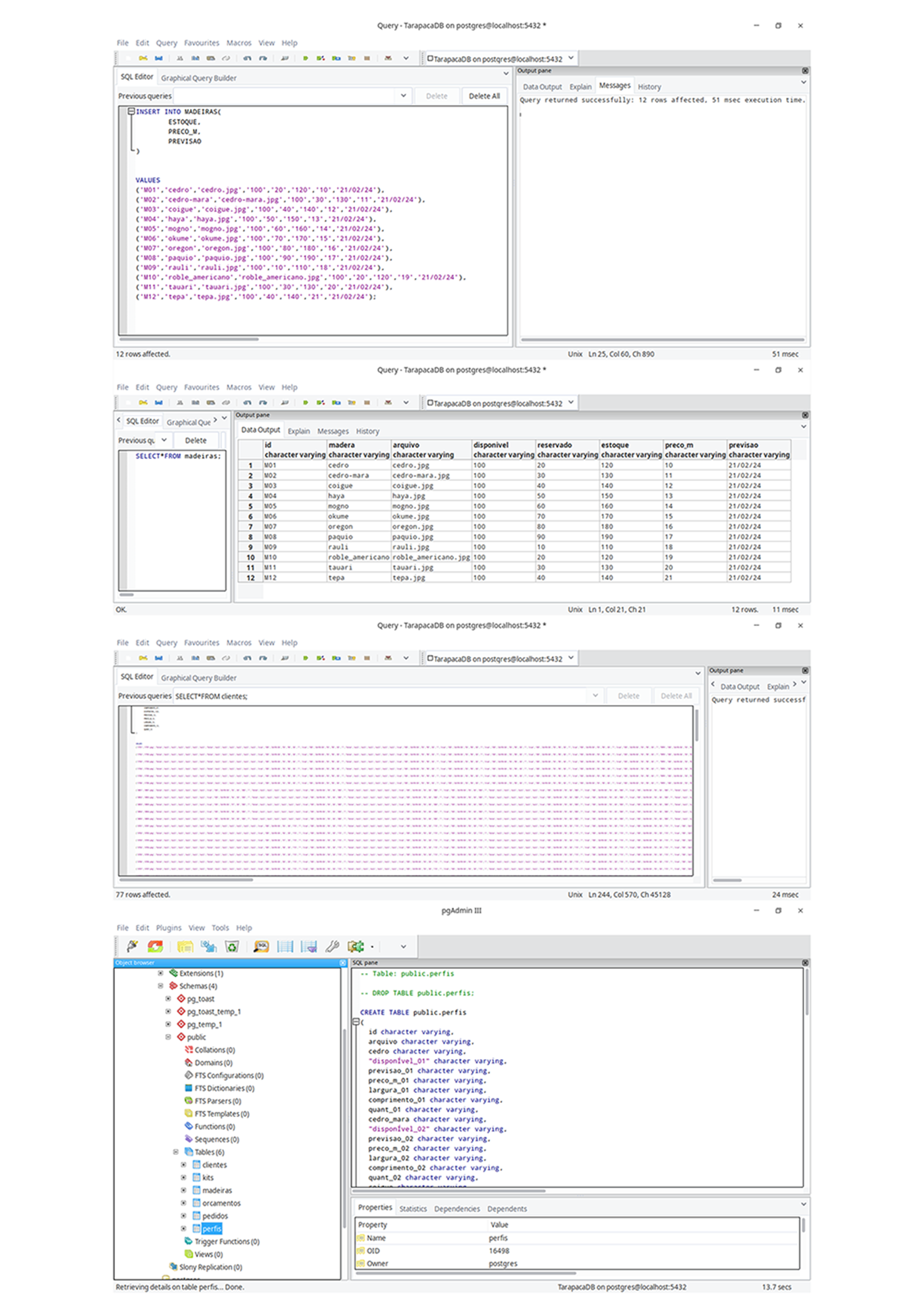Click Connect plug icon in pgAdmin III toolbar
Image resolution: width=924 pixels, height=1308 pixels.
pyautogui.click(x=133, y=946)
